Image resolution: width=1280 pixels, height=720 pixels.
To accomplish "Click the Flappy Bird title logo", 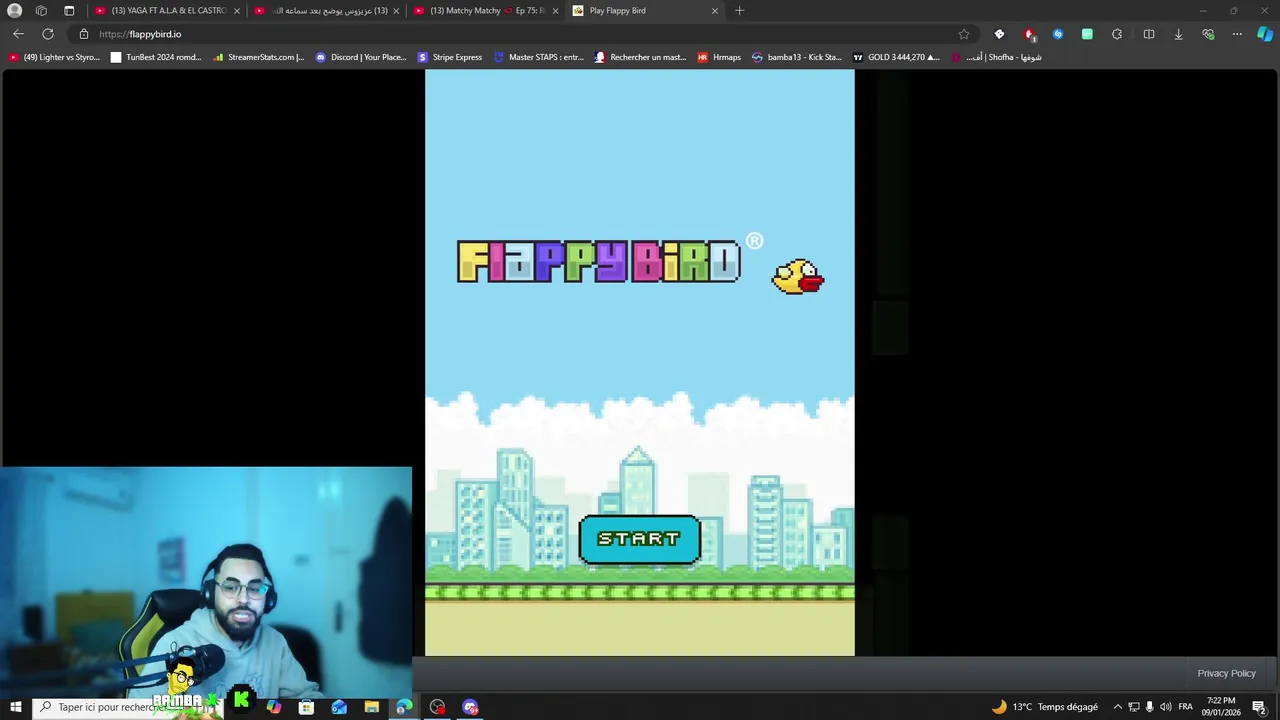I will (x=598, y=262).
